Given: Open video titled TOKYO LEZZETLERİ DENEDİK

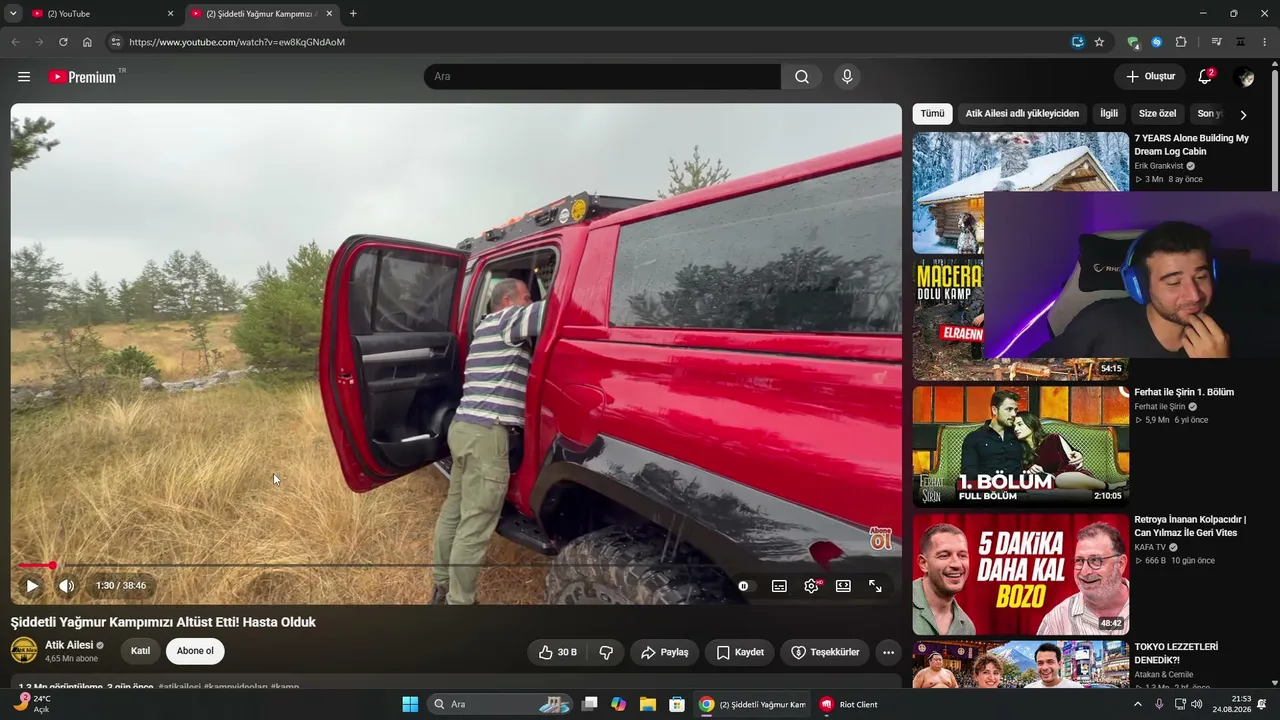Looking at the screenshot, I should pos(1176,653).
